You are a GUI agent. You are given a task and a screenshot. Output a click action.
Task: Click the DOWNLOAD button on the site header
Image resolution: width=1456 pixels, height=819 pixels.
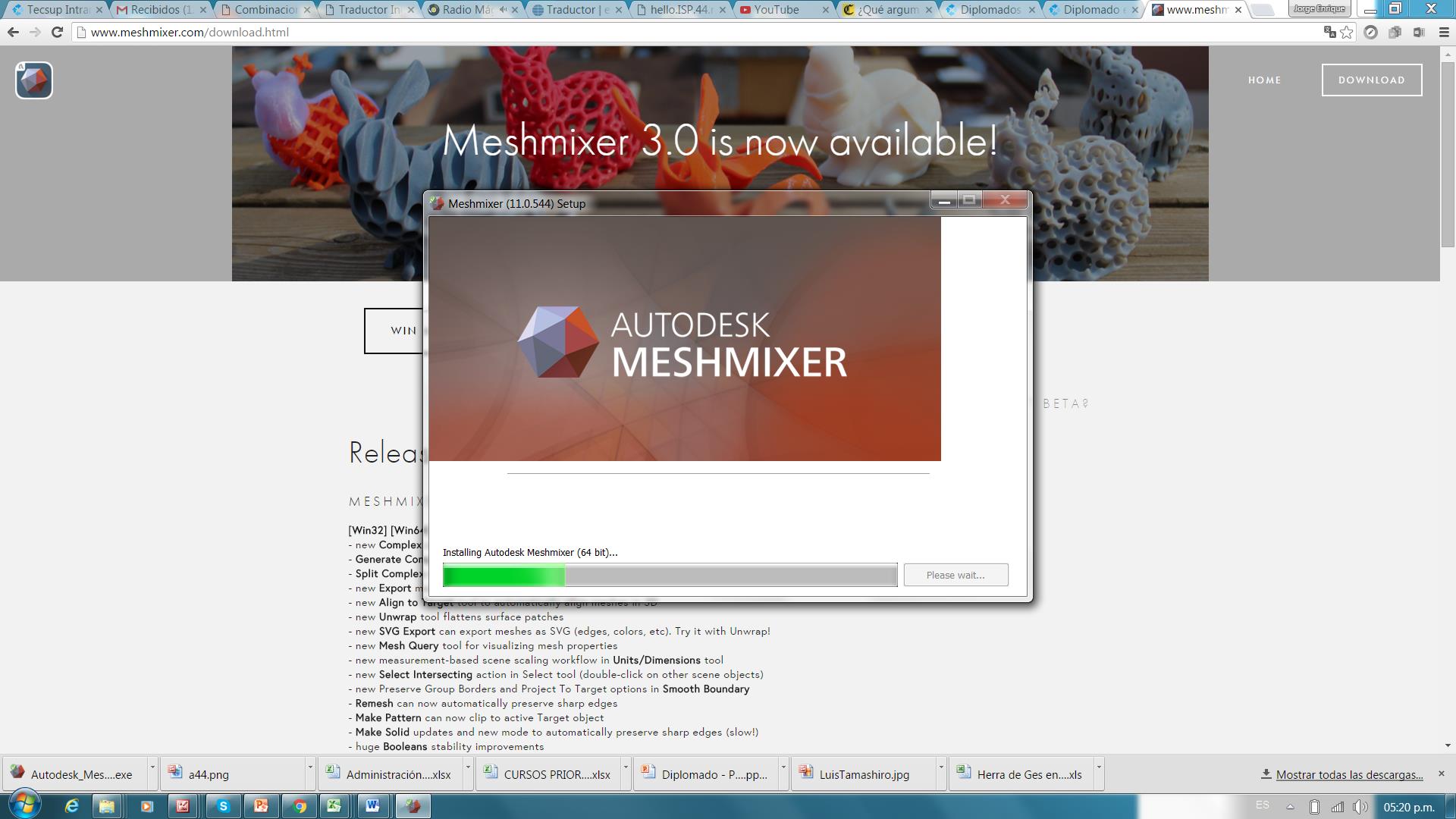tap(1371, 80)
